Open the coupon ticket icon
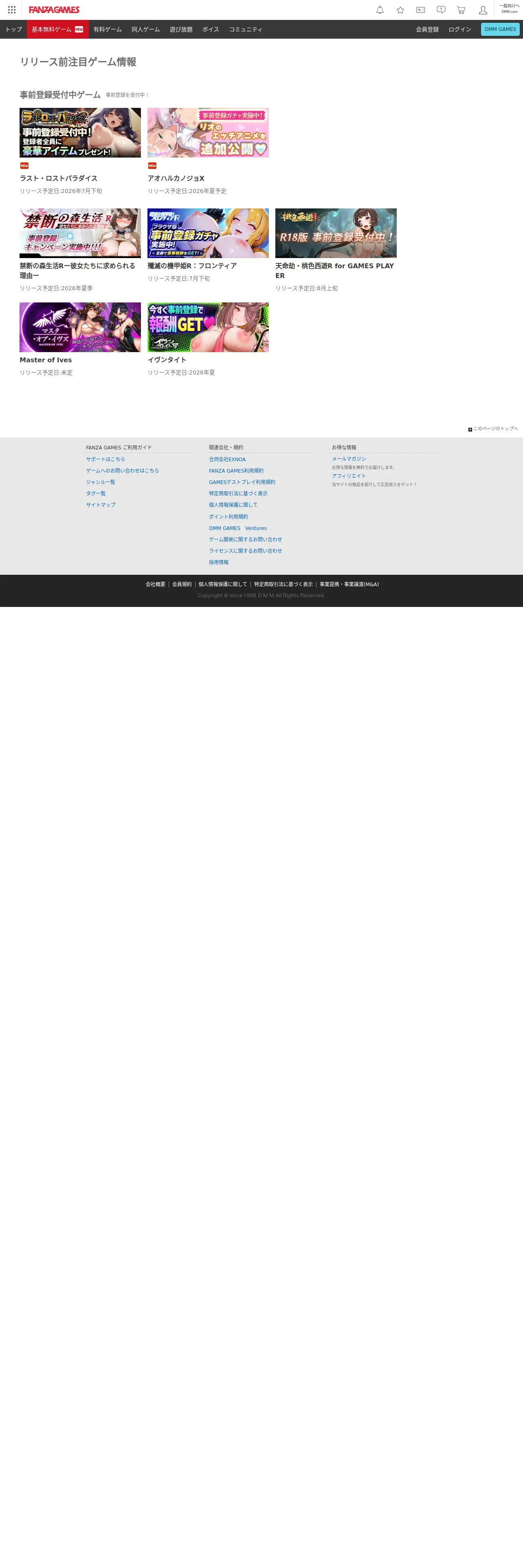Screen dimensions: 523x1568 coord(421,10)
